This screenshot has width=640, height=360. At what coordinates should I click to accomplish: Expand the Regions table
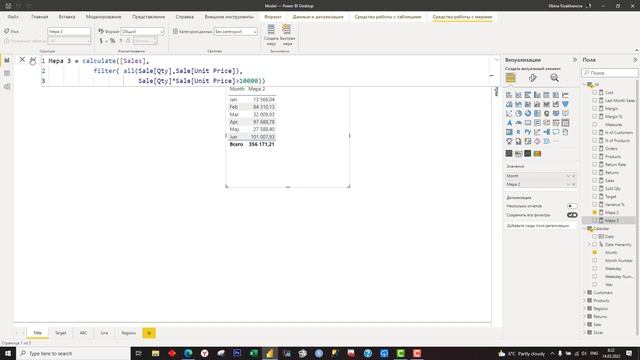pyautogui.click(x=584, y=309)
